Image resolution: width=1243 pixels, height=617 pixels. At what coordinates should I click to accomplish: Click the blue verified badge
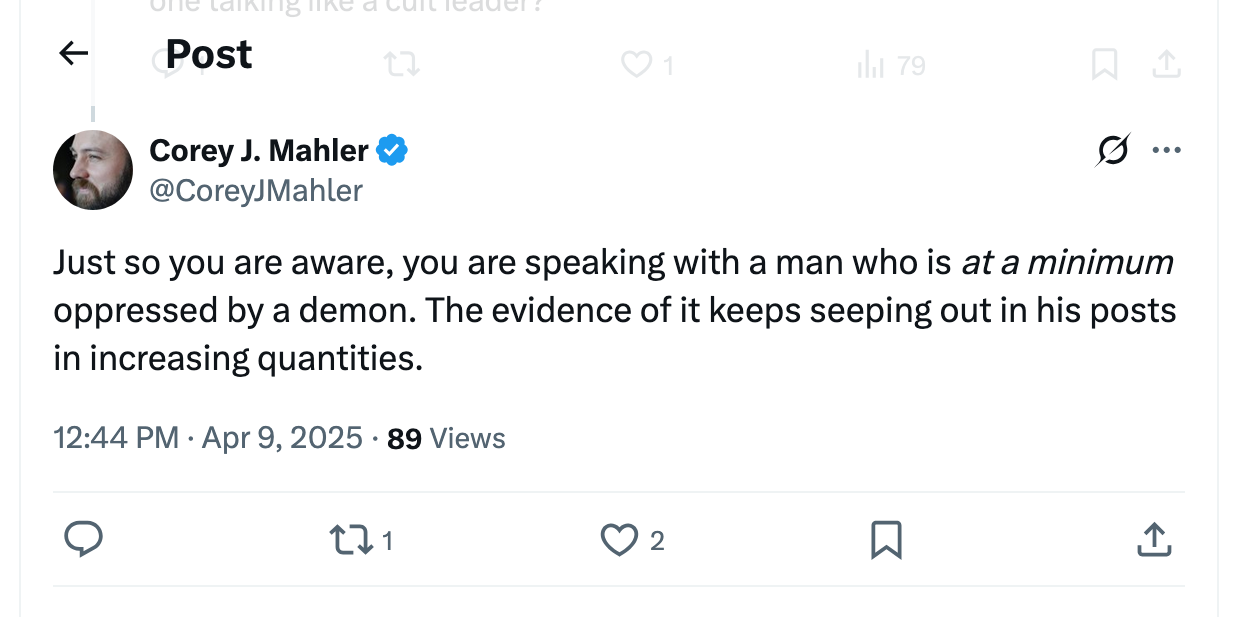click(x=392, y=151)
